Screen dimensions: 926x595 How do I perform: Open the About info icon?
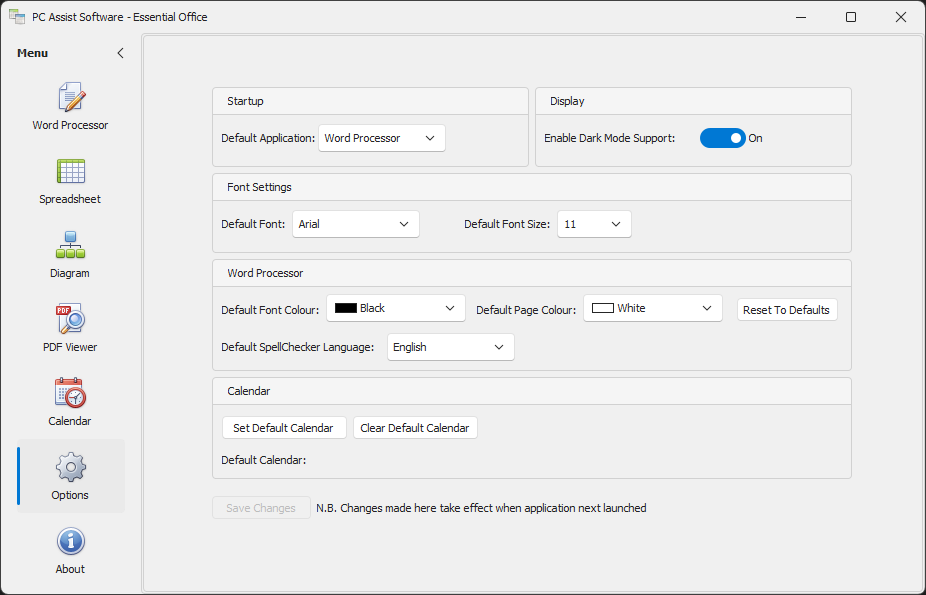(x=70, y=542)
